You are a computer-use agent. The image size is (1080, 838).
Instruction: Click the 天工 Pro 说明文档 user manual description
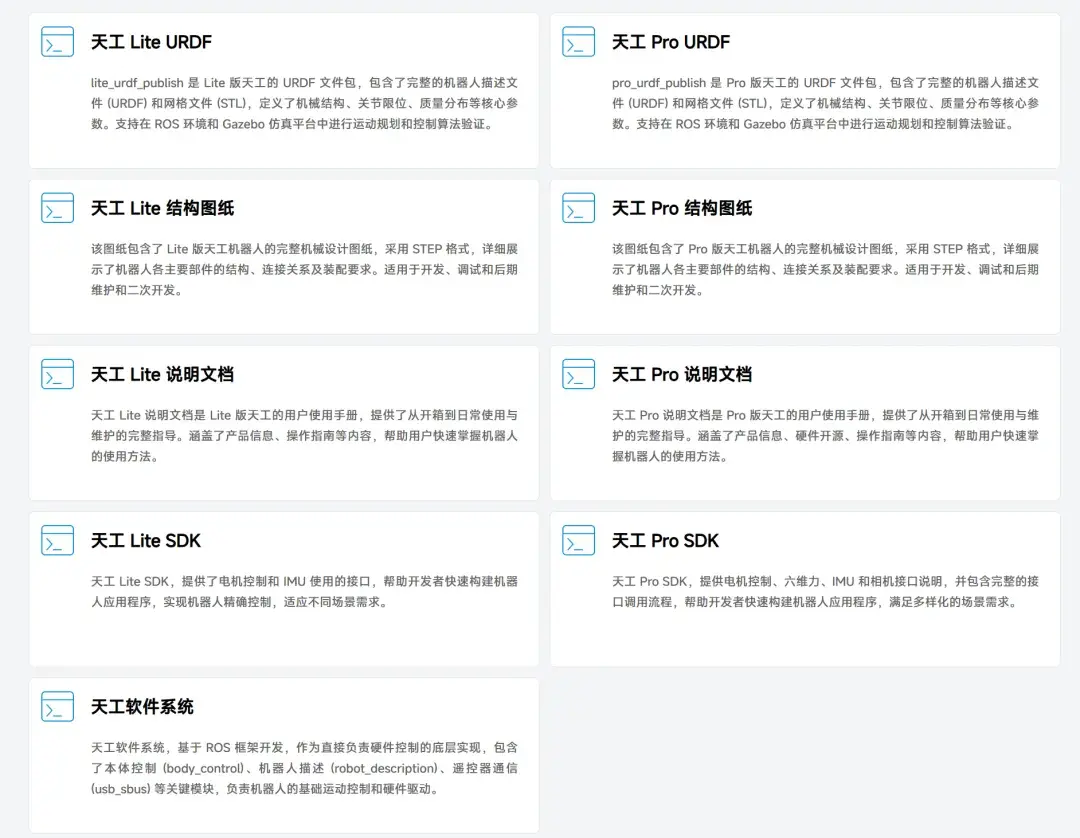tap(825, 436)
